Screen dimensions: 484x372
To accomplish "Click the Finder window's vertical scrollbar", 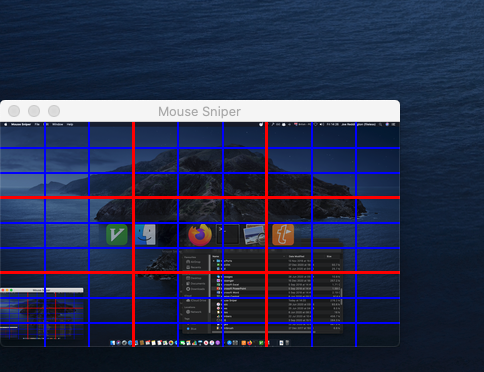I will click(341, 298).
